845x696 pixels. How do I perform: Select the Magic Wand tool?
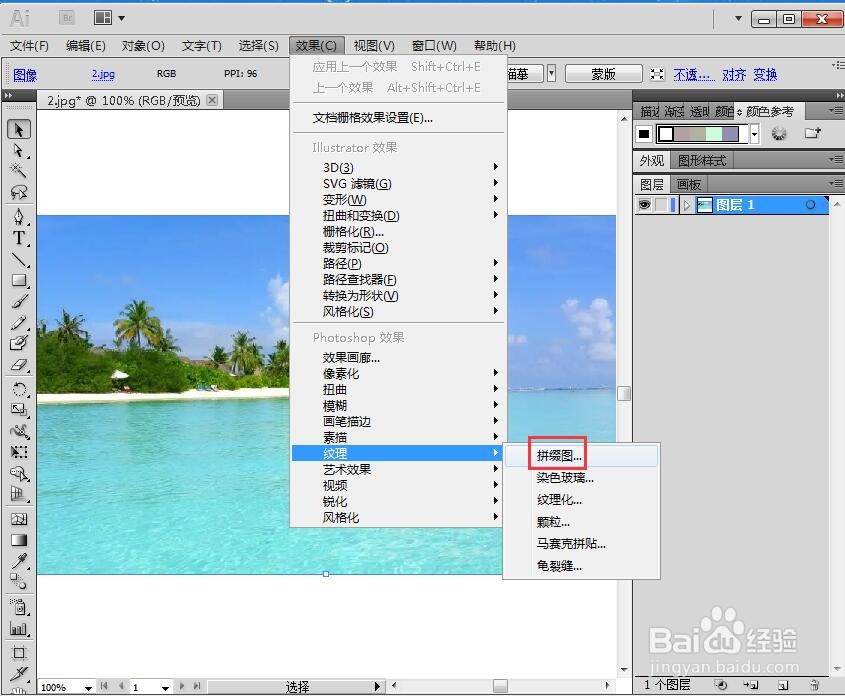(x=19, y=171)
